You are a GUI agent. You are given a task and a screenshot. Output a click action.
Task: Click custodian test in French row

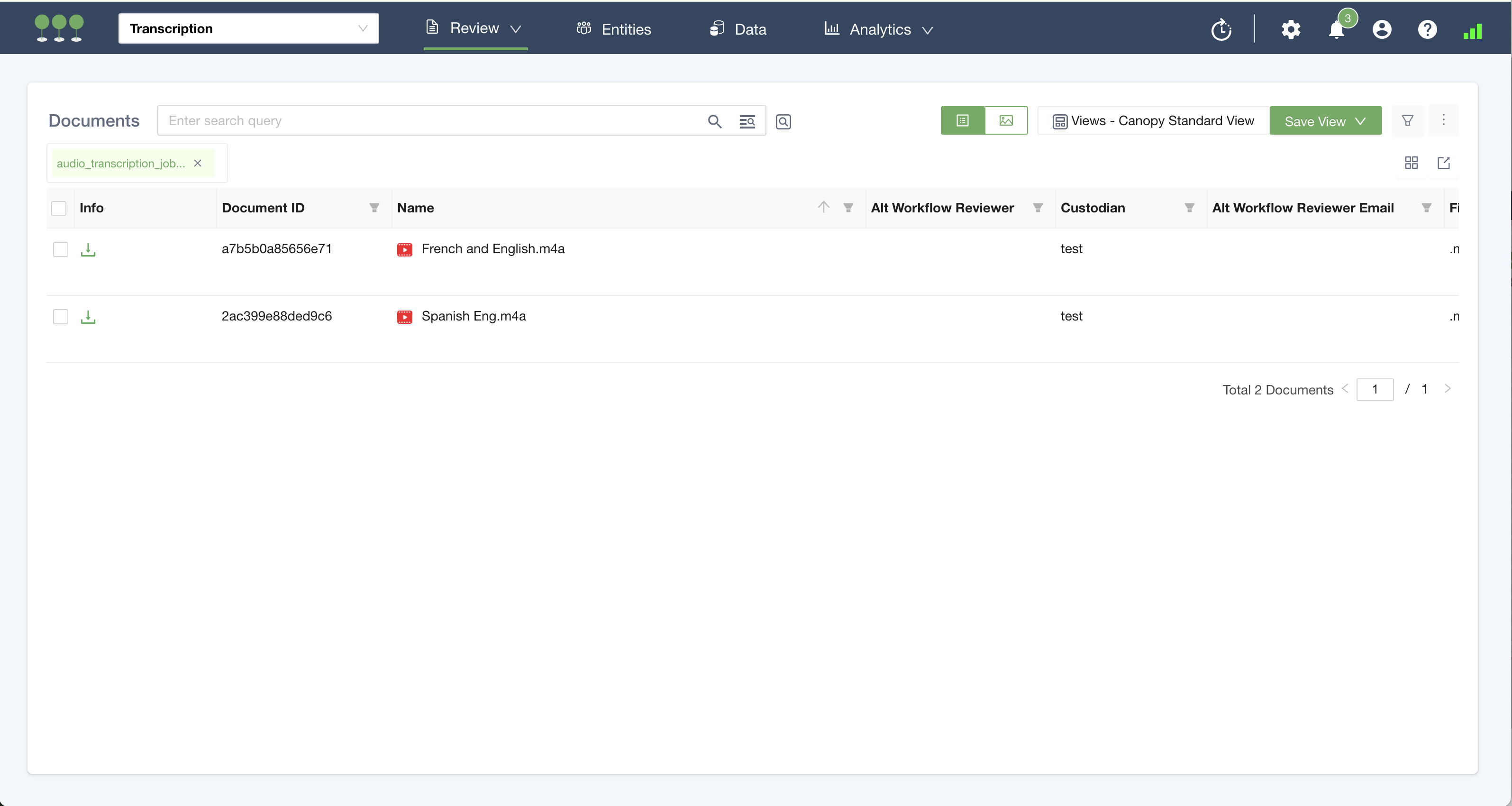(x=1071, y=249)
